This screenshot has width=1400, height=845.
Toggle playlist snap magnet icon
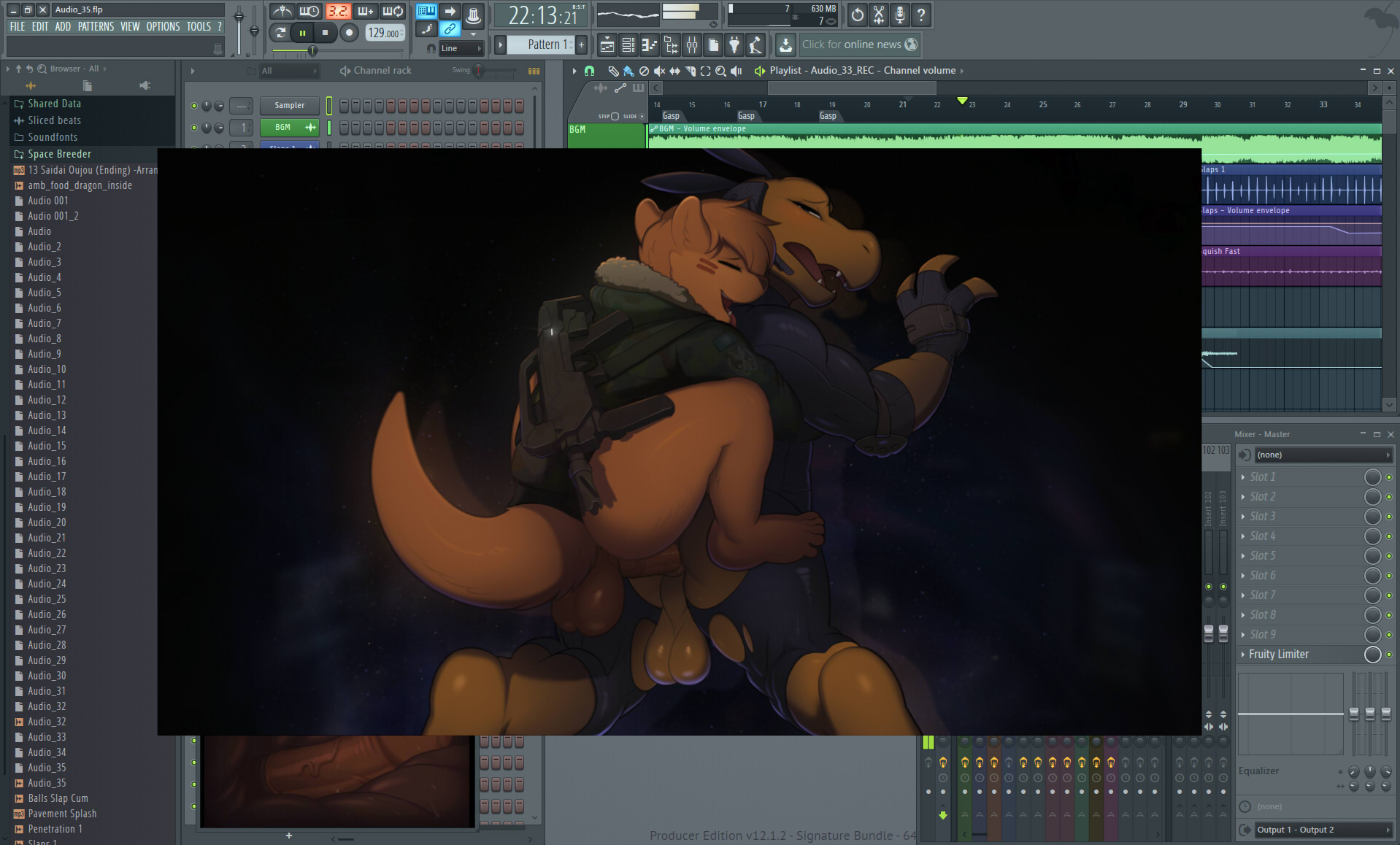tap(590, 71)
